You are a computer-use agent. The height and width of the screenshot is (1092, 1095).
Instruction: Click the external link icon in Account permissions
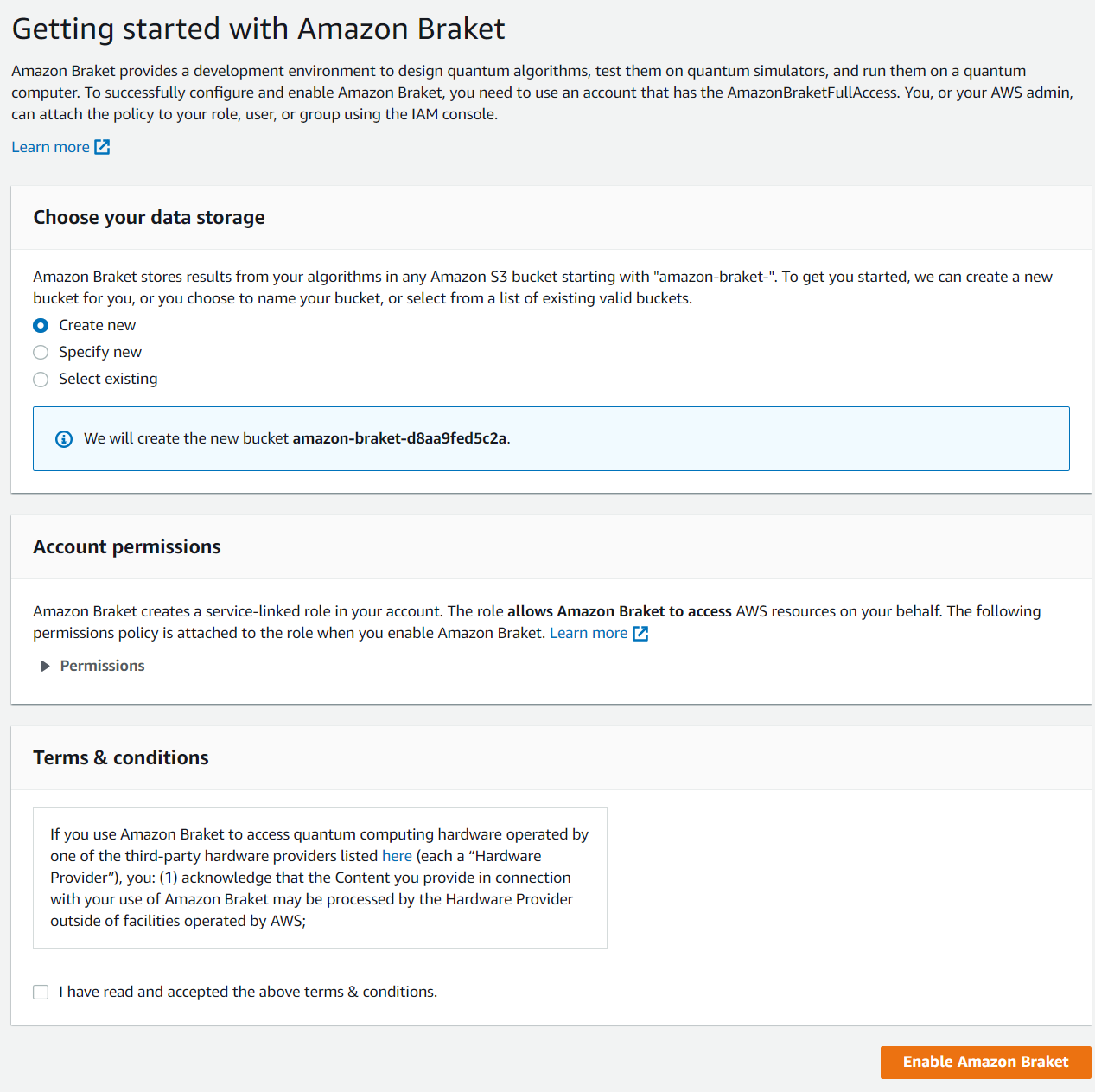click(640, 633)
